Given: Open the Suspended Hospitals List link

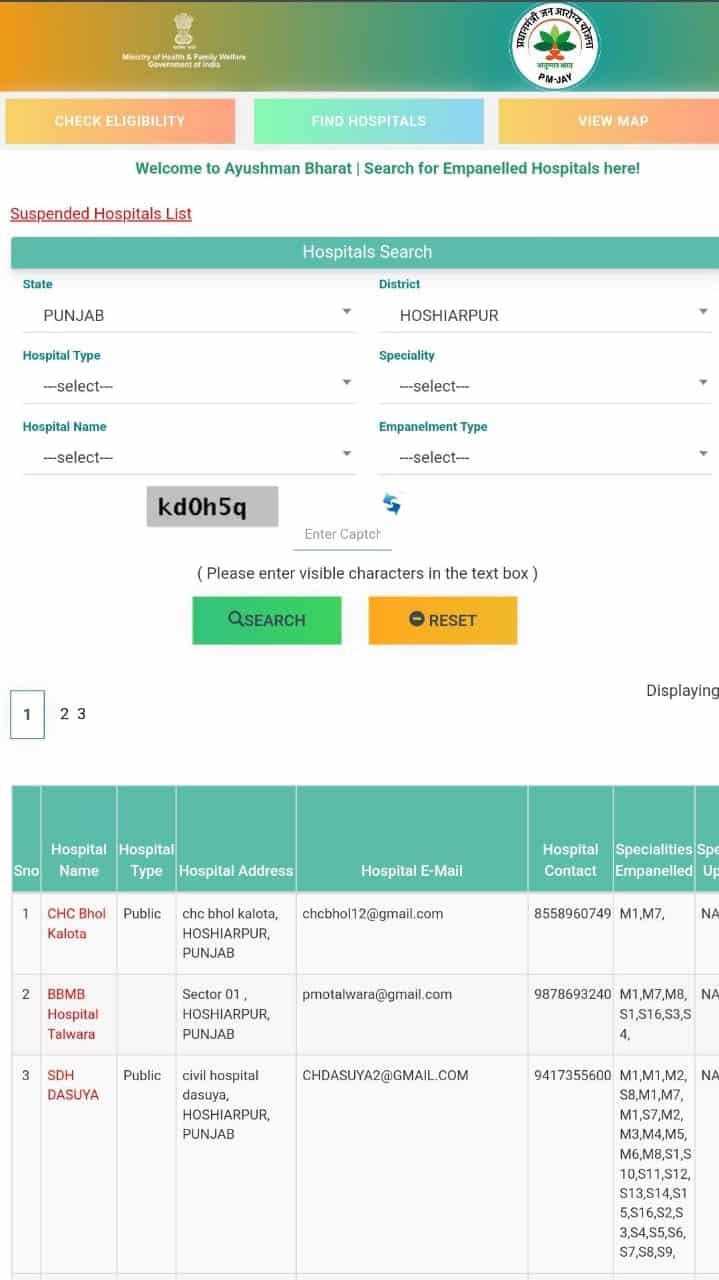Looking at the screenshot, I should coord(101,214).
